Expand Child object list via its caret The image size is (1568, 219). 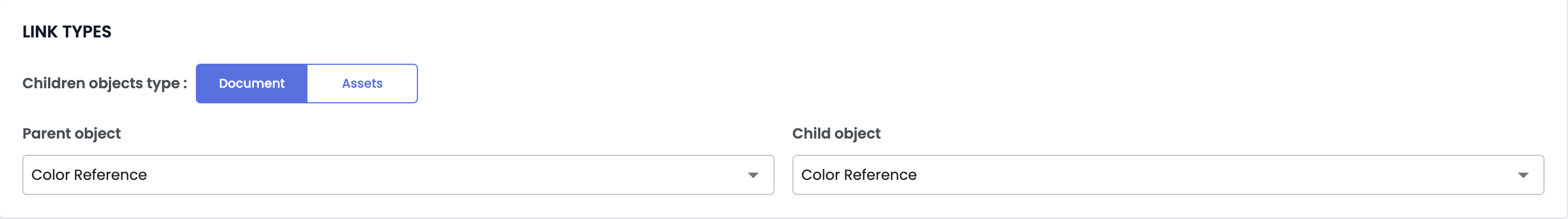[1523, 175]
